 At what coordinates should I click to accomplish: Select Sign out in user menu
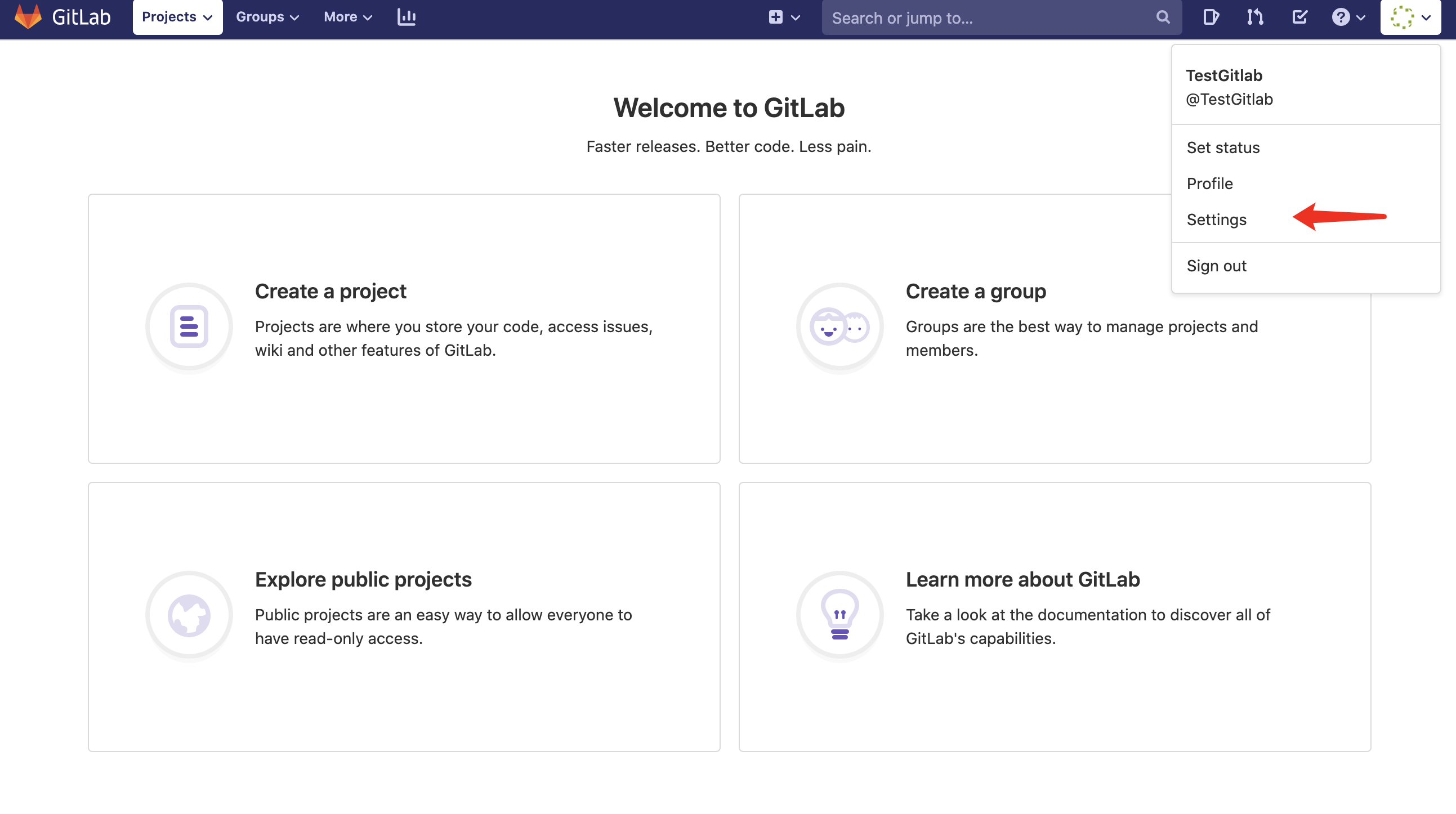tap(1216, 266)
